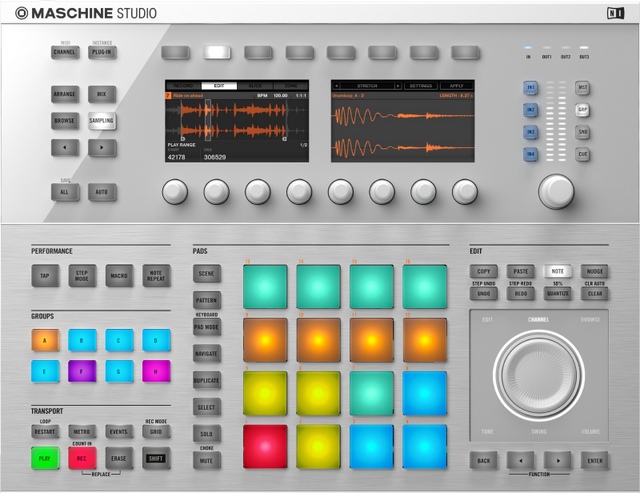Screen dimensions: 640x493
Task: Click the green PLAY button
Action: [x=45, y=458]
